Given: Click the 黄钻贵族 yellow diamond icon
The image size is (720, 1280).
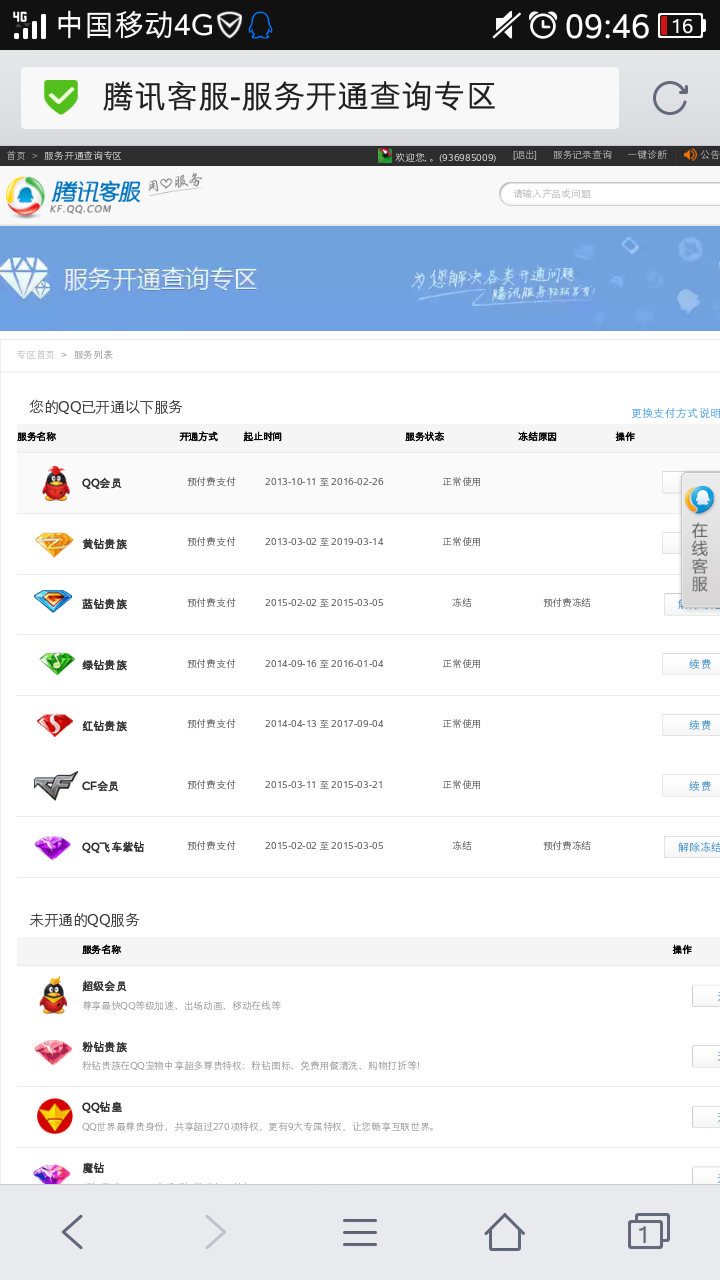Looking at the screenshot, I should click(x=54, y=544).
